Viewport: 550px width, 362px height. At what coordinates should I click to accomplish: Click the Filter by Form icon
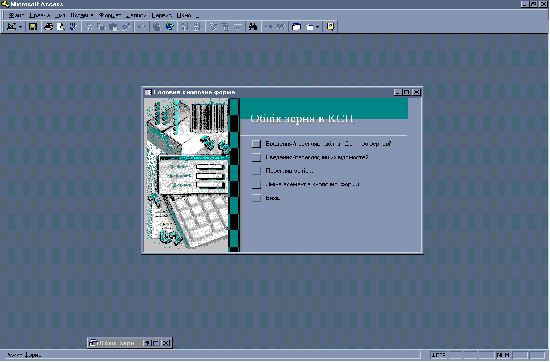pos(226,27)
